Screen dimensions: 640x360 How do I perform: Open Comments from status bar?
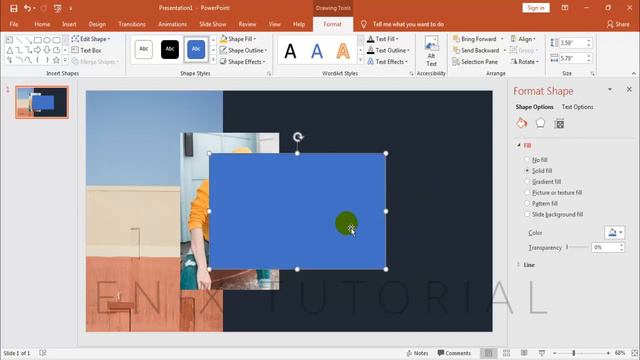click(x=454, y=353)
